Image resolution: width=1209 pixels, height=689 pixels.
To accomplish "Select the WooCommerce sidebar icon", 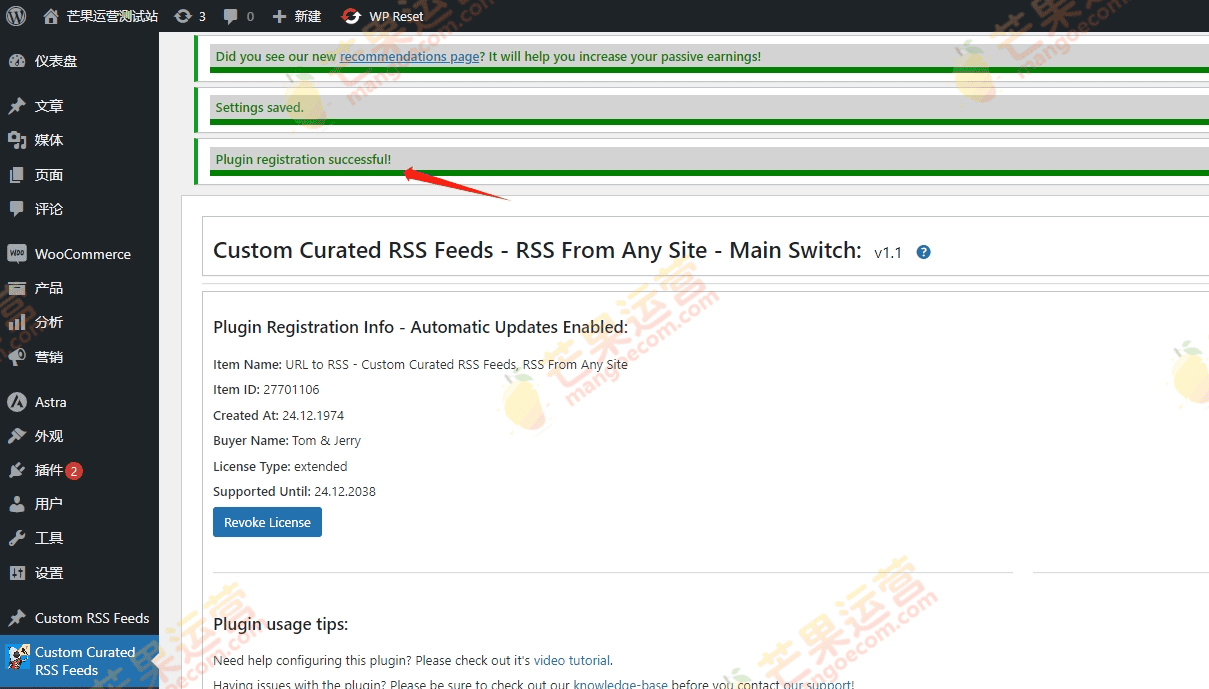I will [16, 253].
